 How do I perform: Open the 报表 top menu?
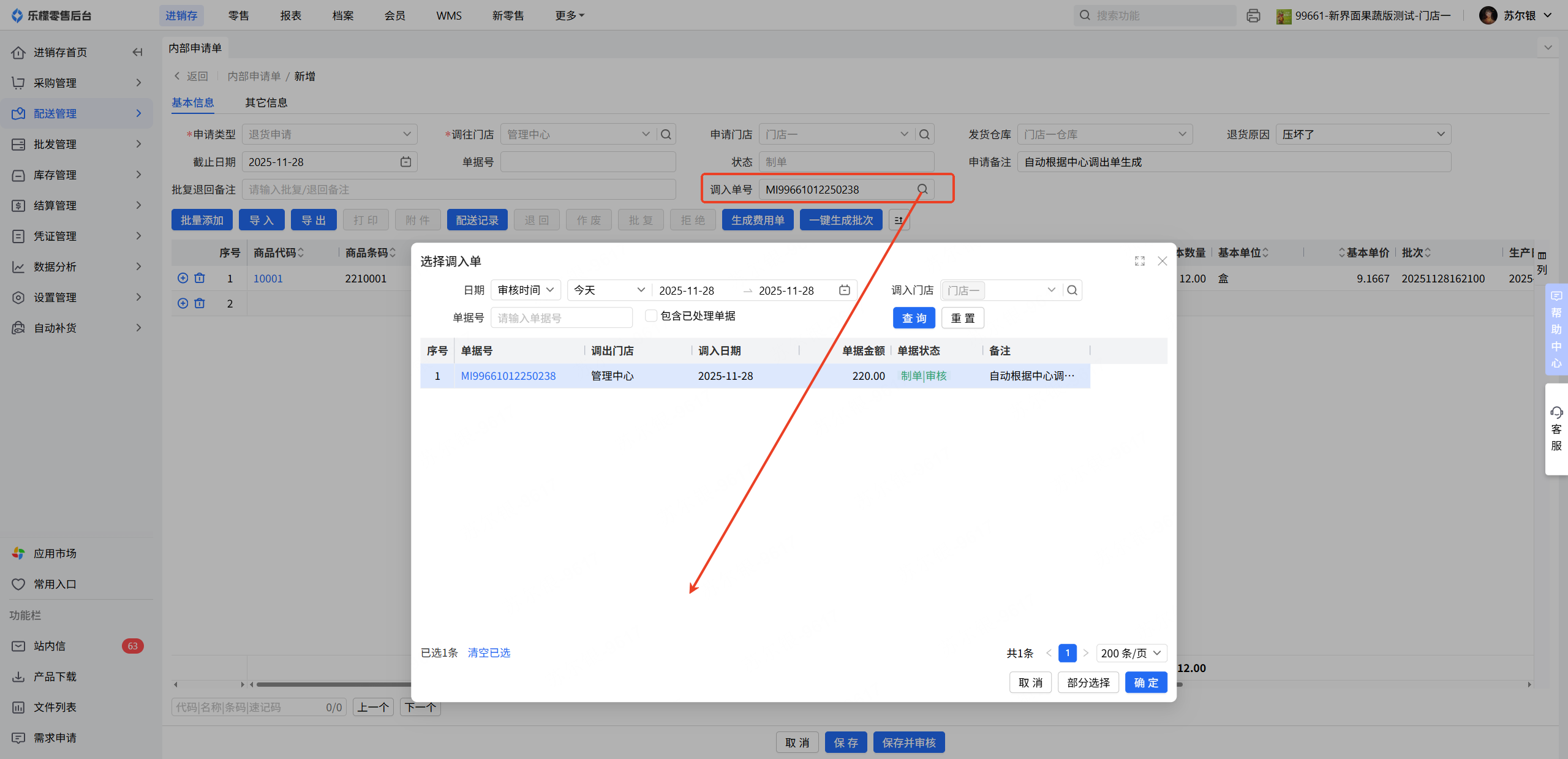coord(290,15)
